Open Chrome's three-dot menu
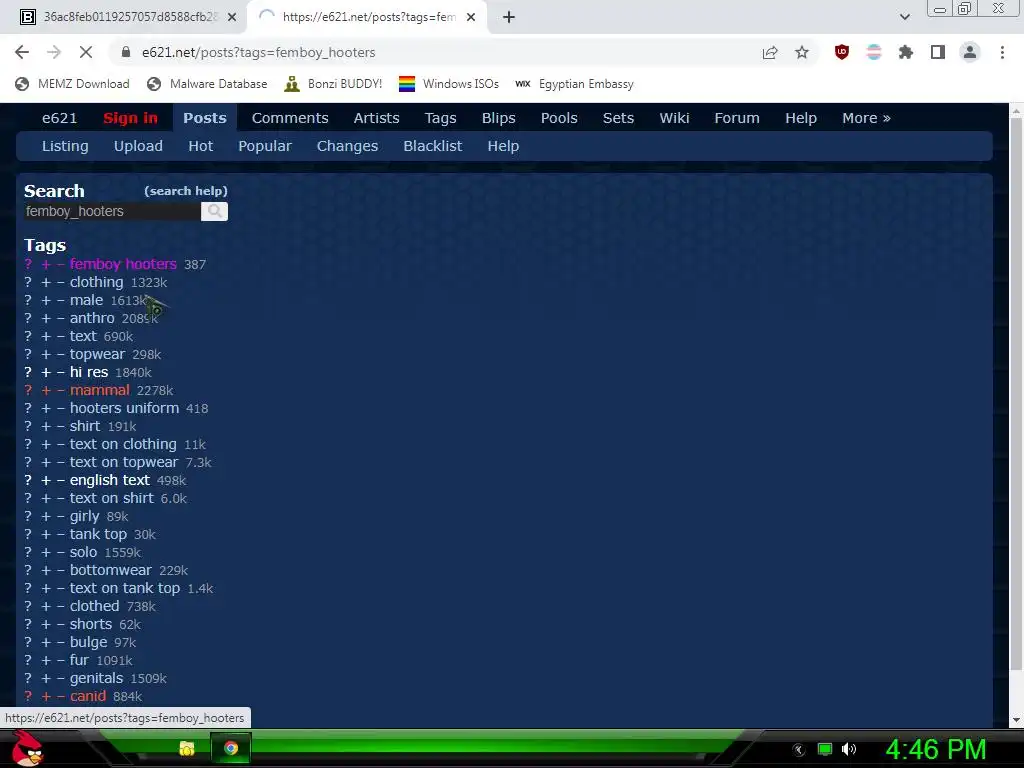 tap(1002, 52)
